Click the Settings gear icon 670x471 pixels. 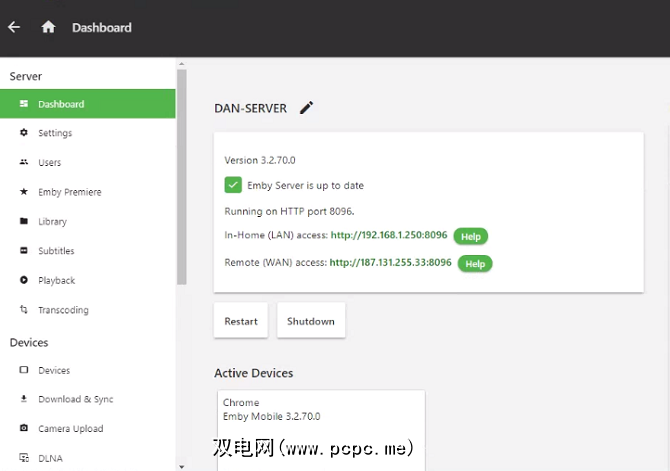[24, 133]
